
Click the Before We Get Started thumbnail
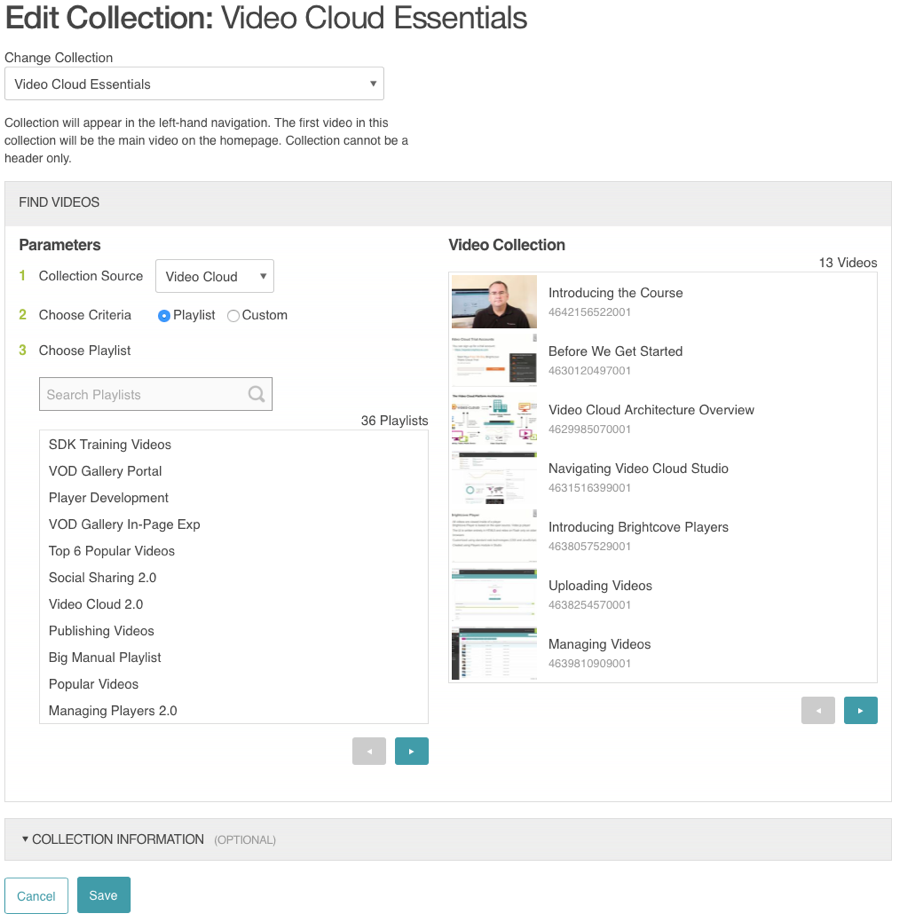click(x=494, y=360)
